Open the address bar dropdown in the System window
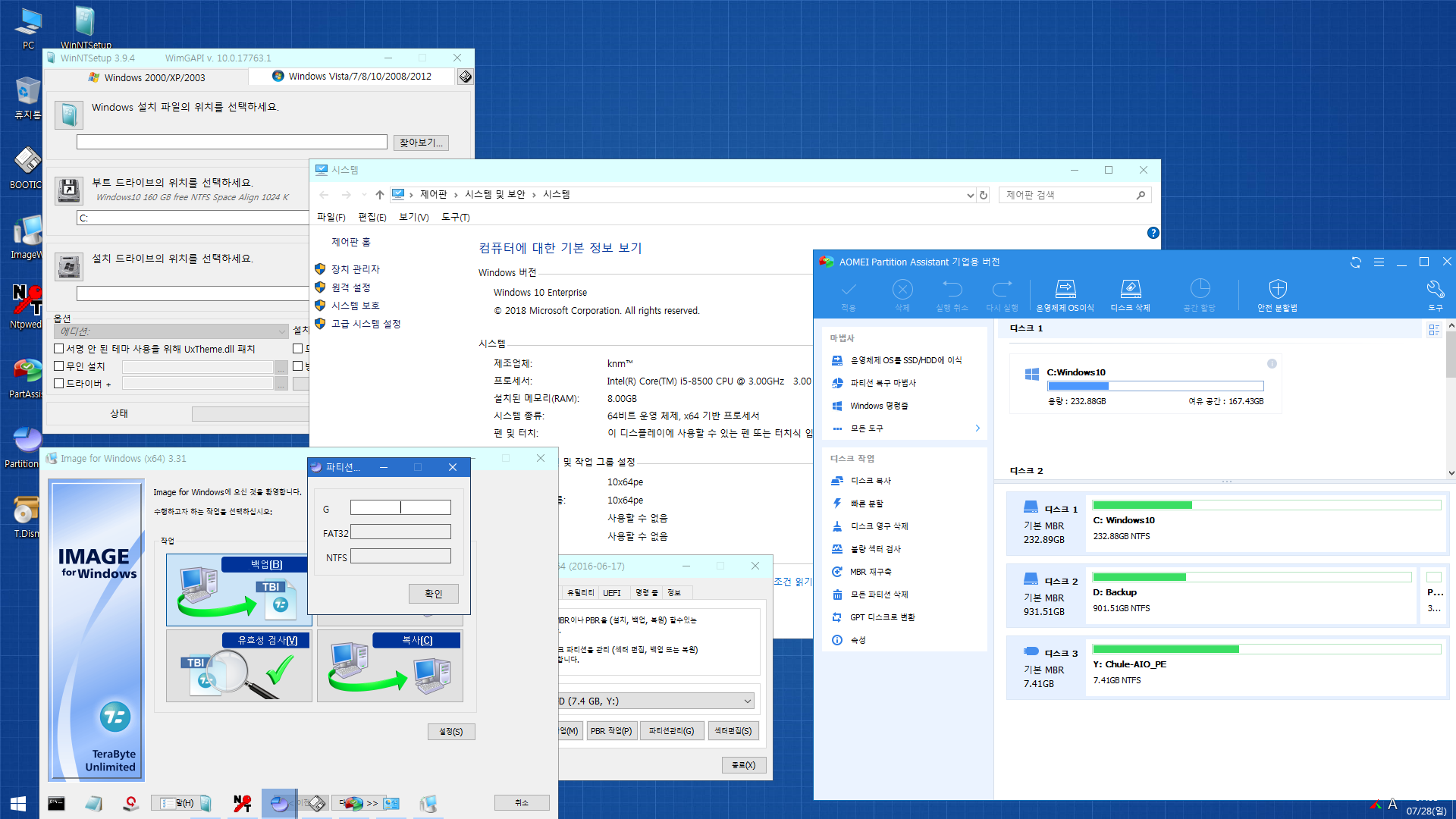1456x819 pixels. (970, 196)
